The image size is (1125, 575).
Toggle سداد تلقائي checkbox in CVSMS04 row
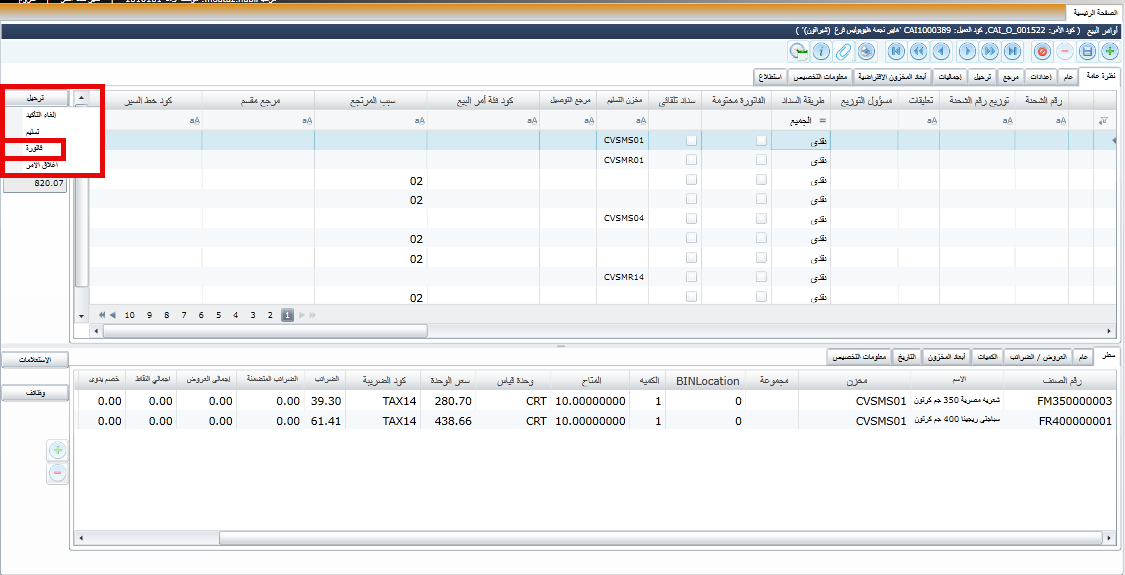tap(691, 218)
